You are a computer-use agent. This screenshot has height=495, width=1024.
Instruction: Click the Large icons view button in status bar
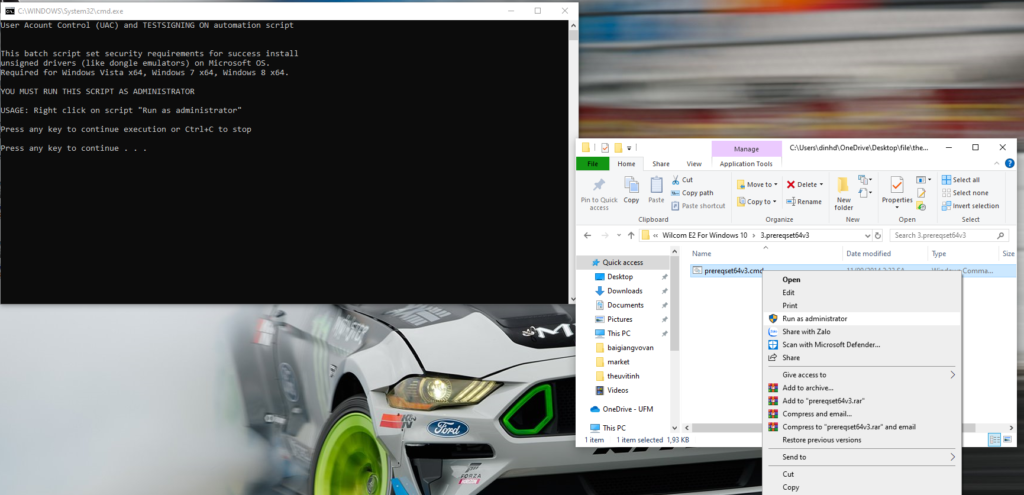pos(1007,440)
